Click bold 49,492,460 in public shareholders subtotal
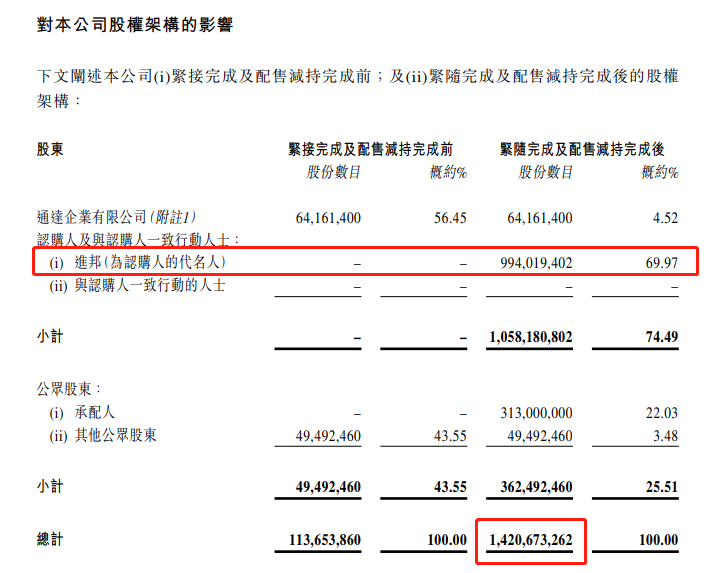This screenshot has height=573, width=711. (x=328, y=487)
